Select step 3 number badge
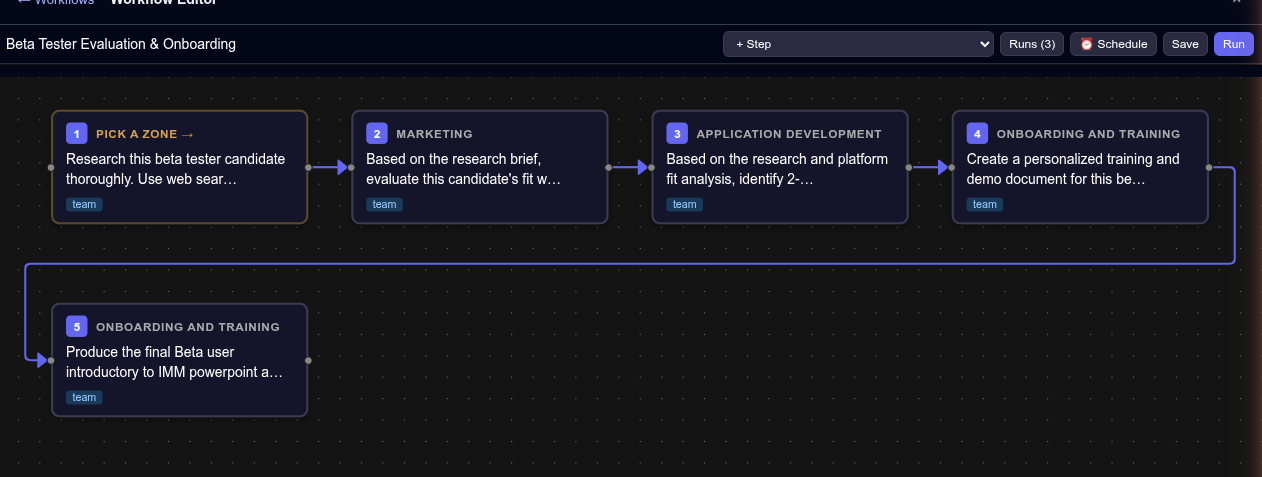 [x=677, y=133]
